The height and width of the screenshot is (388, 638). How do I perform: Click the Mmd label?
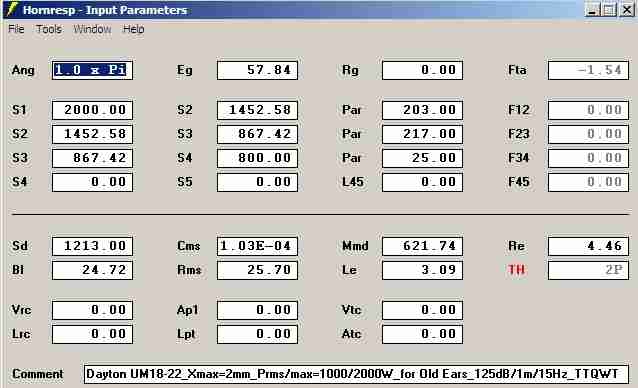[355, 246]
